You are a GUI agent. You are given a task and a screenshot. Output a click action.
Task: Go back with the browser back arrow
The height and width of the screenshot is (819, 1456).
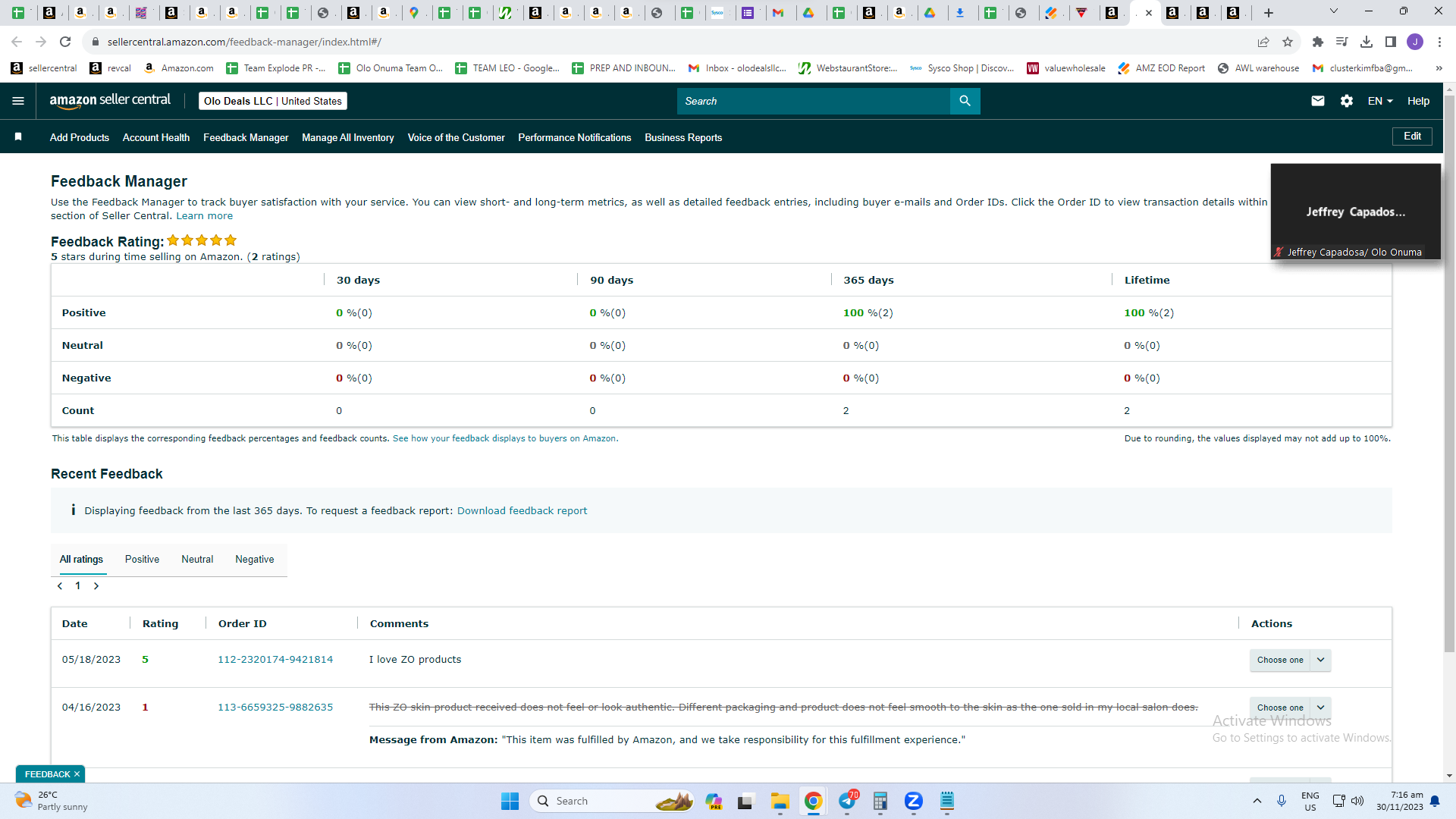17,42
